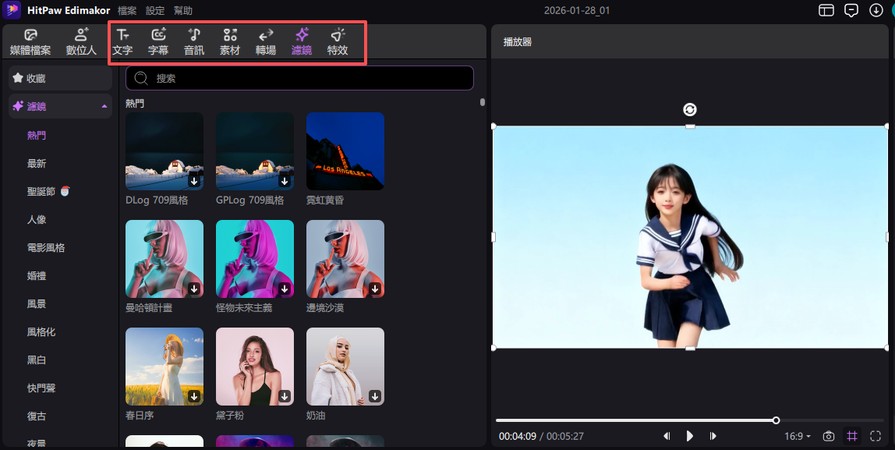Screen dimensions: 895x450
Task: Open the feedback message icon
Action: point(851,10)
